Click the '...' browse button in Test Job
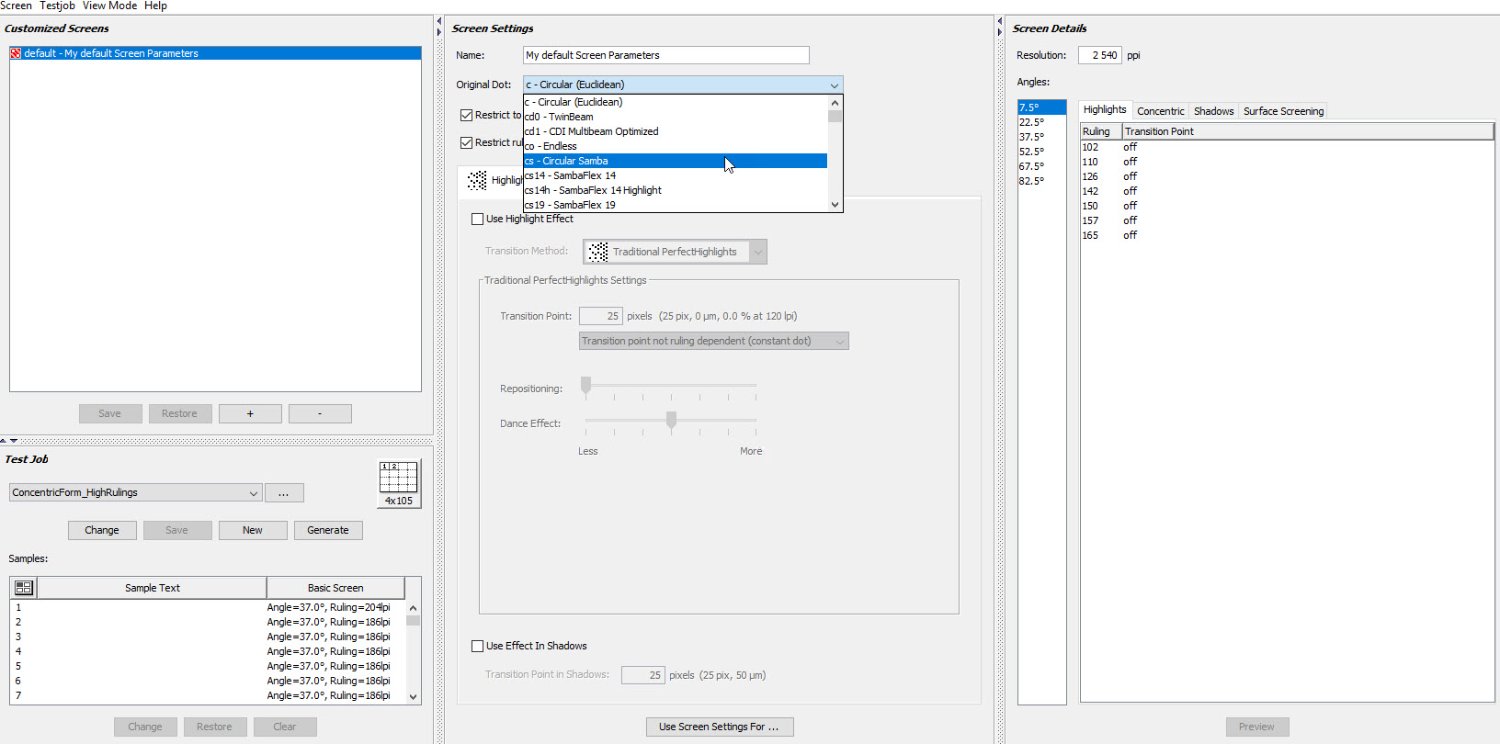1500x744 pixels. (284, 493)
